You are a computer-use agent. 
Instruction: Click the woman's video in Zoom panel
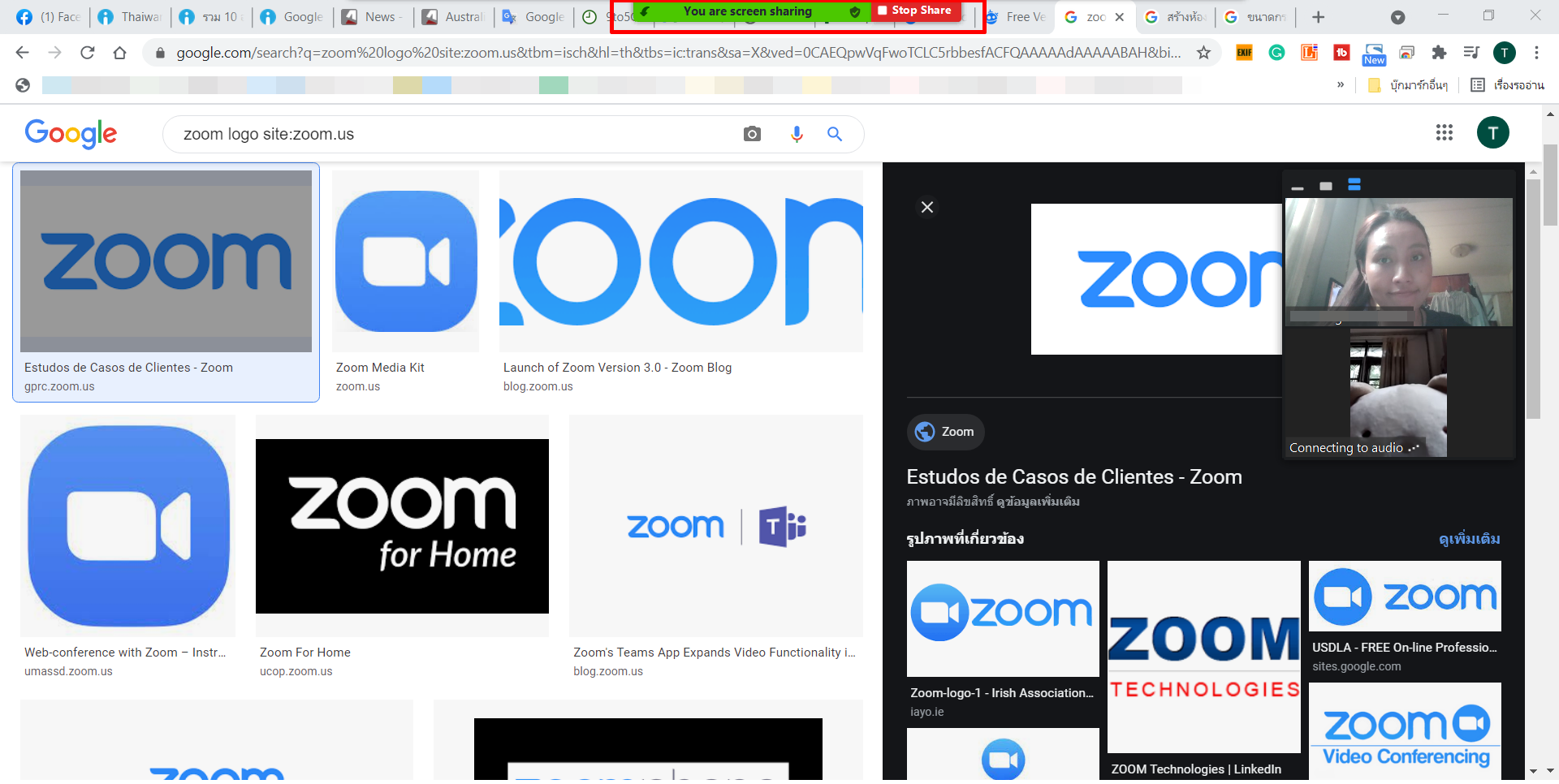pyautogui.click(x=1399, y=262)
